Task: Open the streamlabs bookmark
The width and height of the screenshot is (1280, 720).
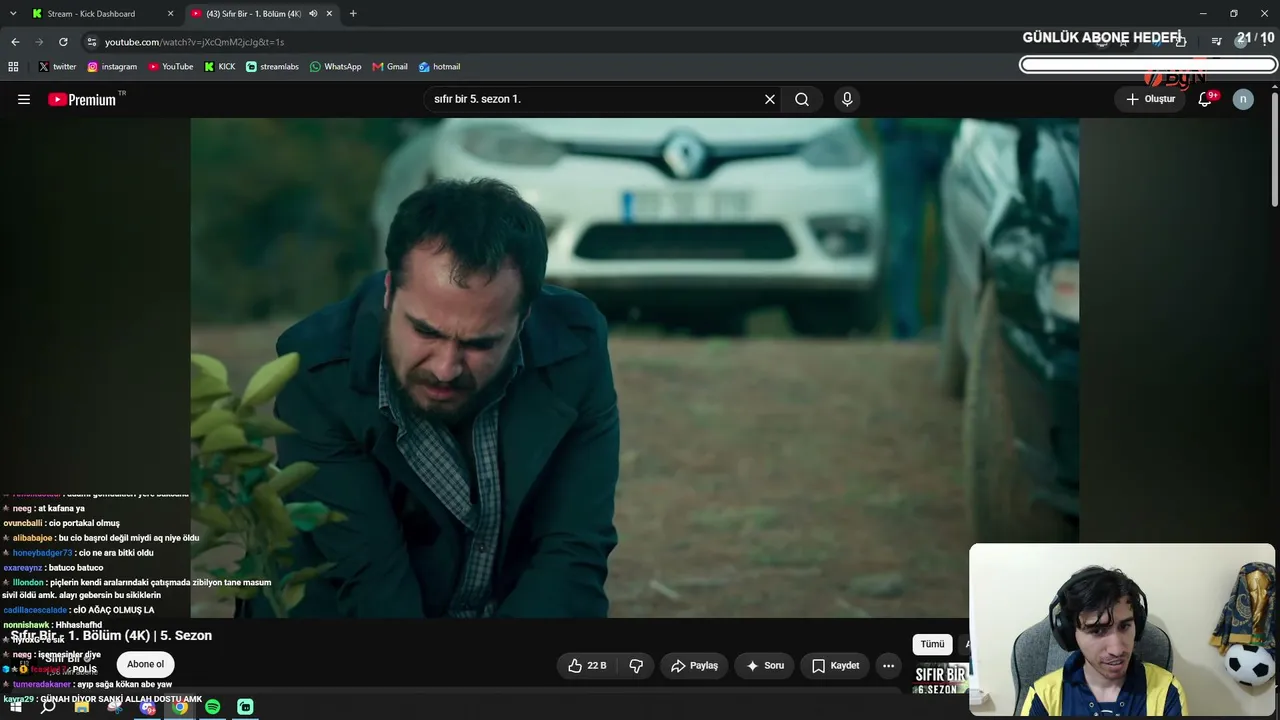Action: [x=272, y=67]
